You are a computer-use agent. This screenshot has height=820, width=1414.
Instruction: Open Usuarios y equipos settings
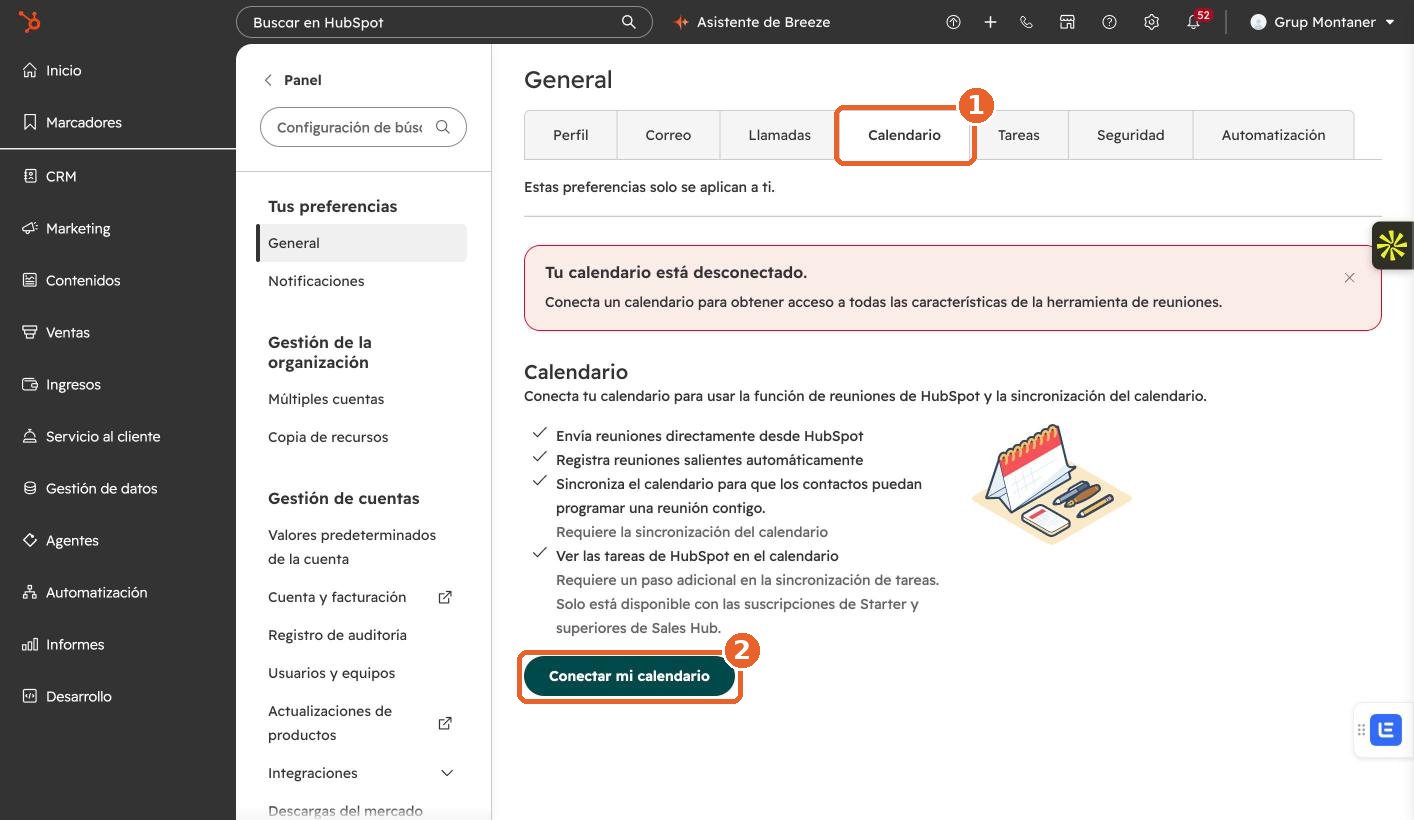click(331, 673)
